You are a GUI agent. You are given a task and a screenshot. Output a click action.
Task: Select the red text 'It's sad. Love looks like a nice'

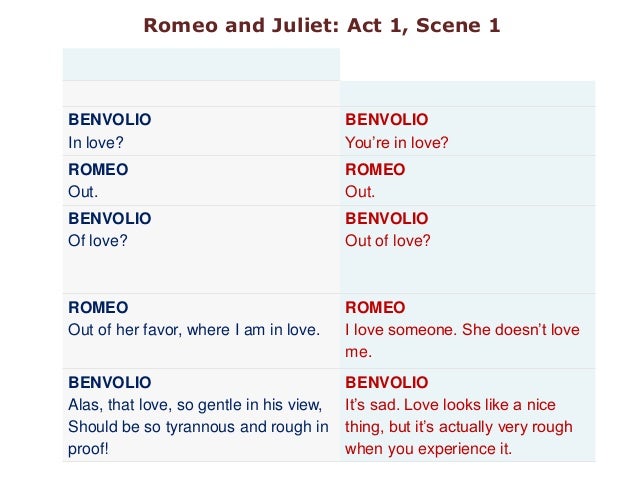(450, 404)
